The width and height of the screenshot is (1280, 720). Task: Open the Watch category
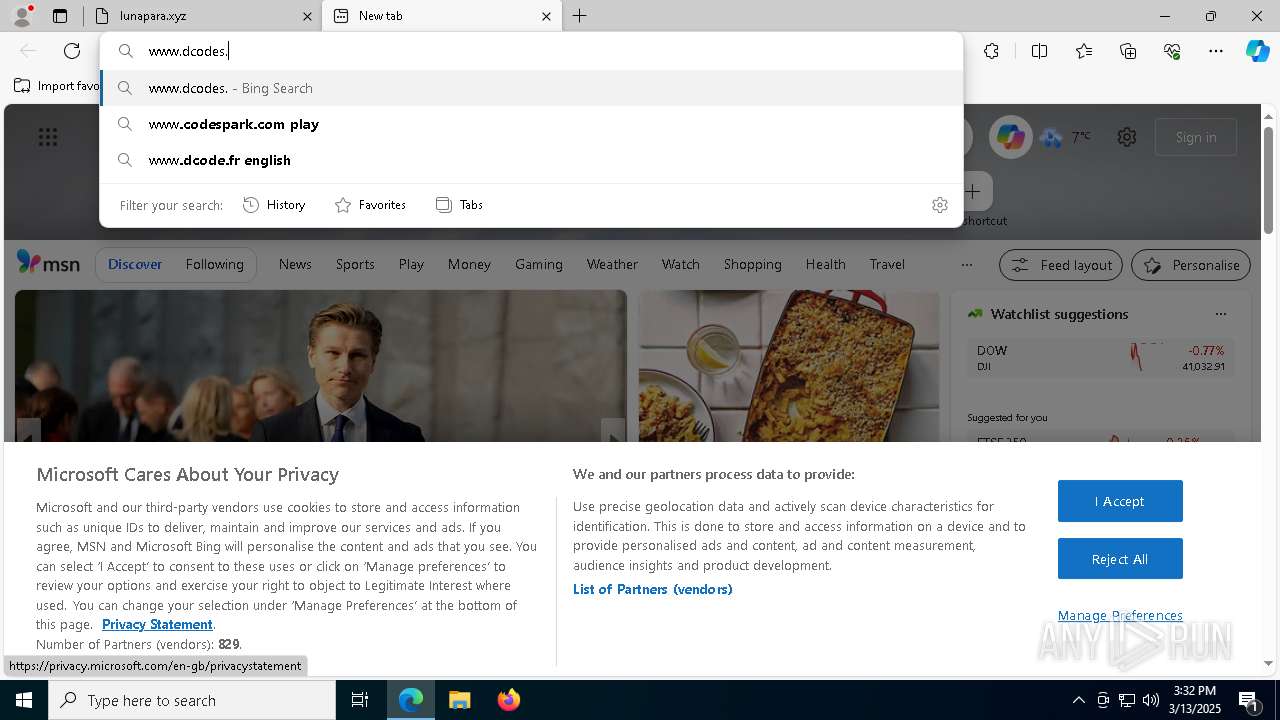681,264
